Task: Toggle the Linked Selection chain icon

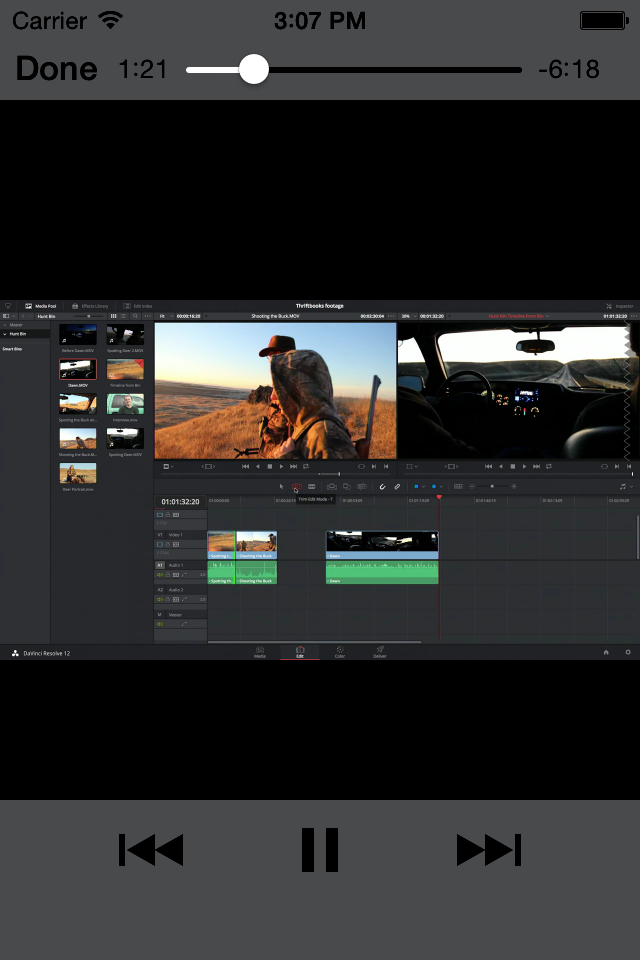Action: [x=397, y=486]
